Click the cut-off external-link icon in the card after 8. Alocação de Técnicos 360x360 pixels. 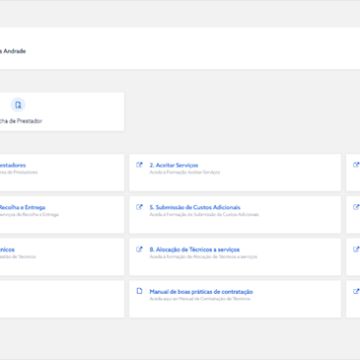[356, 249]
